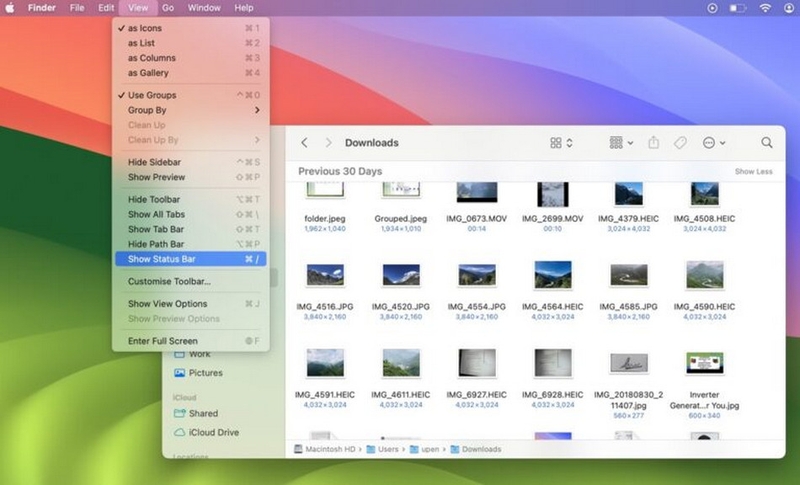The image size is (800, 485).
Task: Toggle Use Groups option
Action: pos(191,95)
